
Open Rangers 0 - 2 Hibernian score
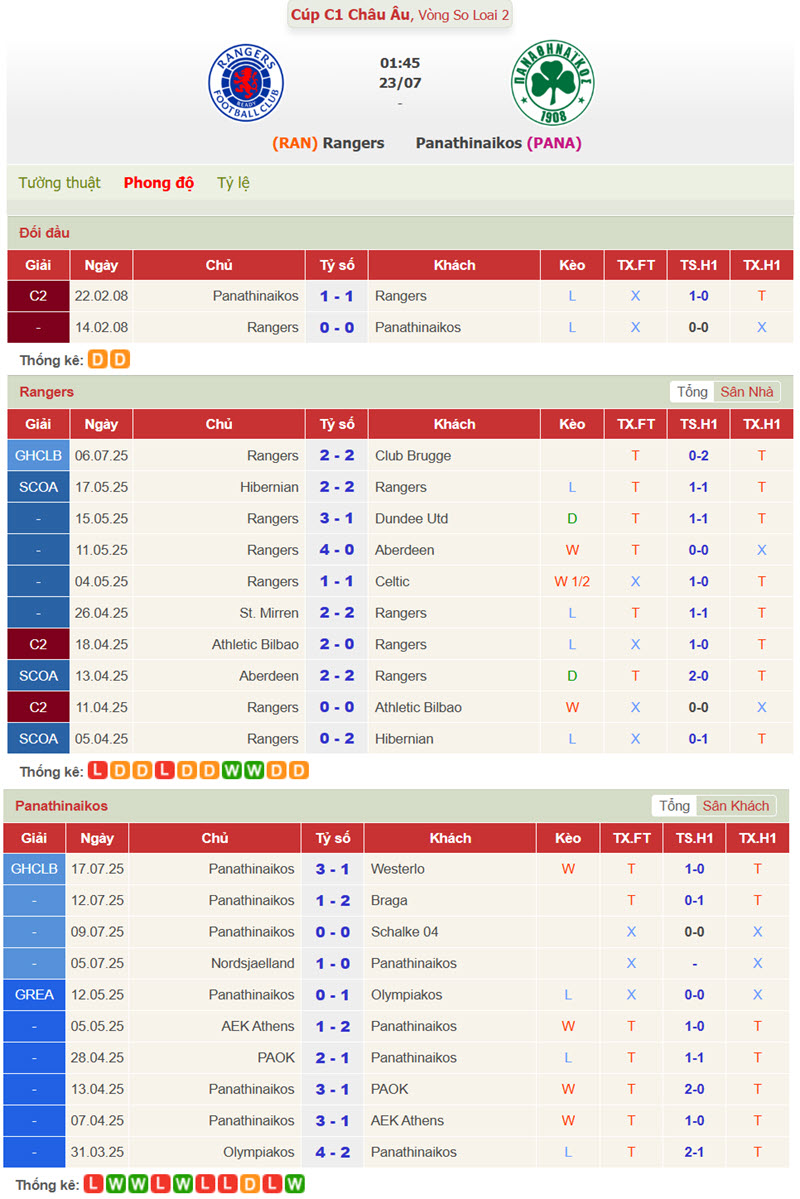(337, 739)
